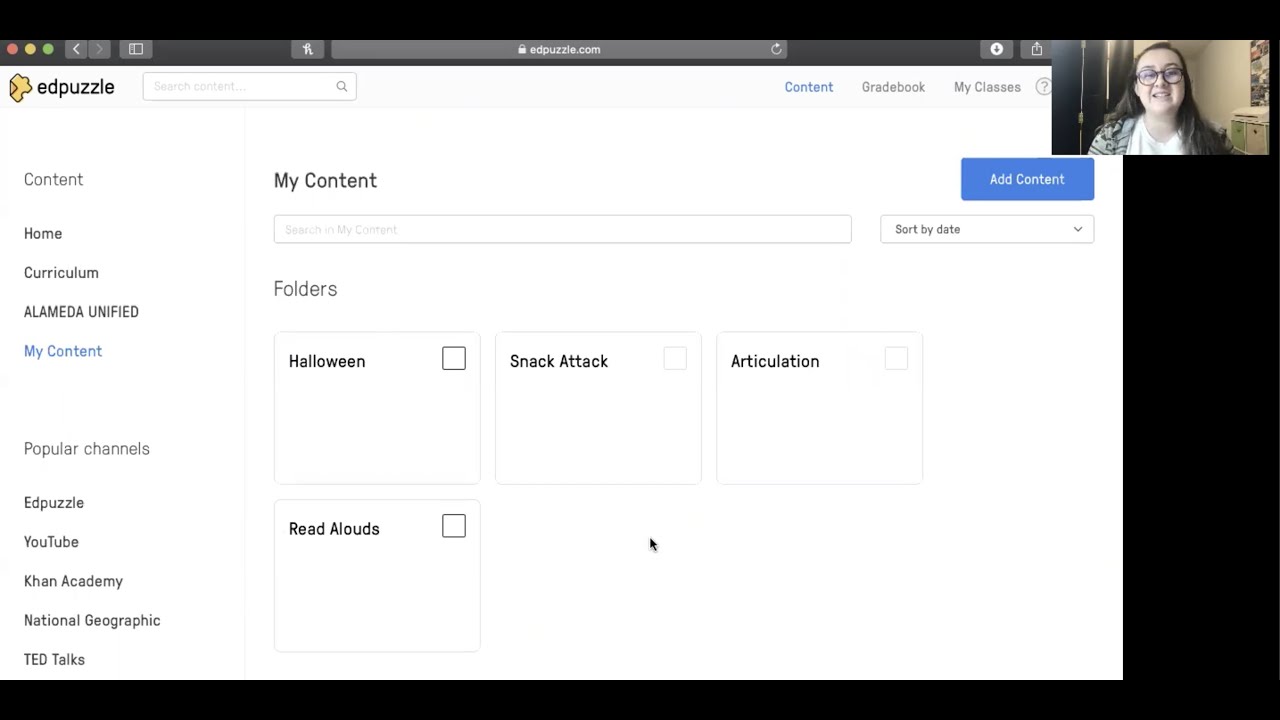Click the Search in My Content field
The image size is (1280, 720).
coord(562,229)
